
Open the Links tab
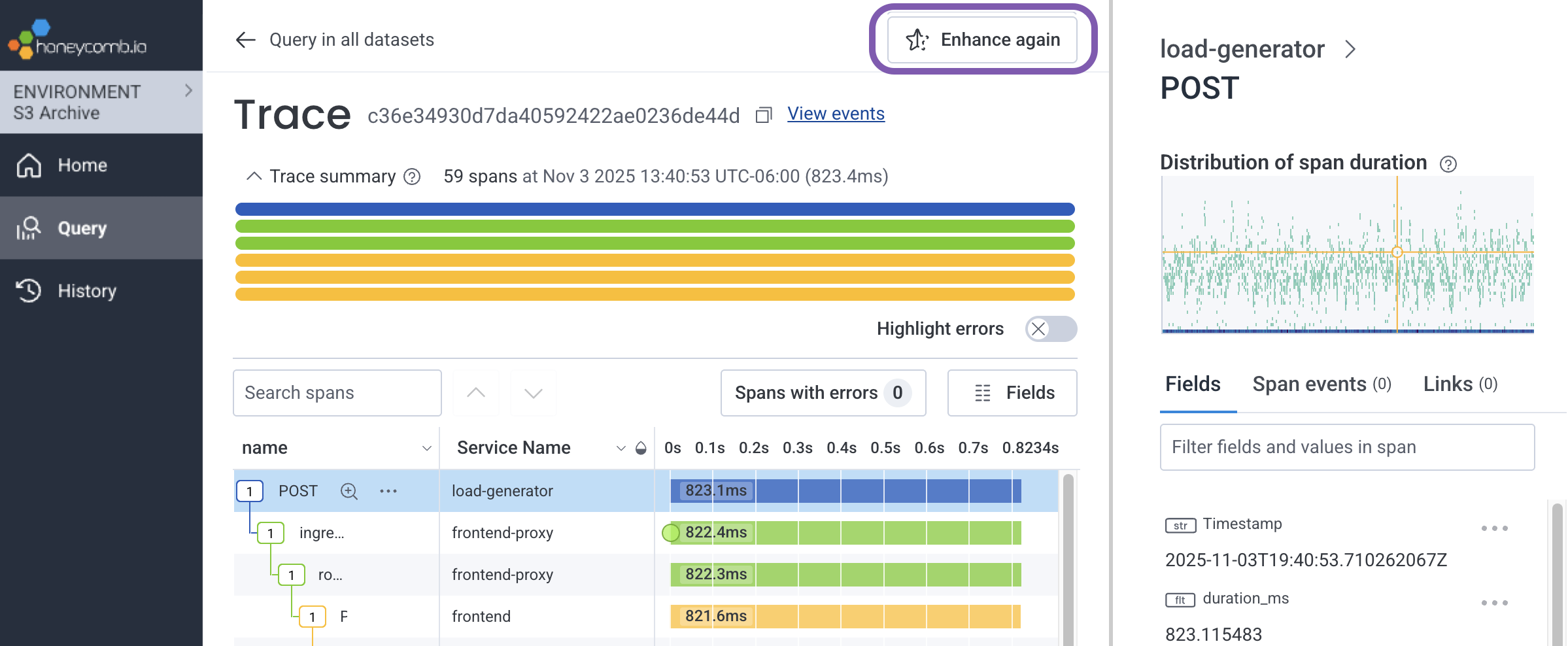[x=1460, y=384]
